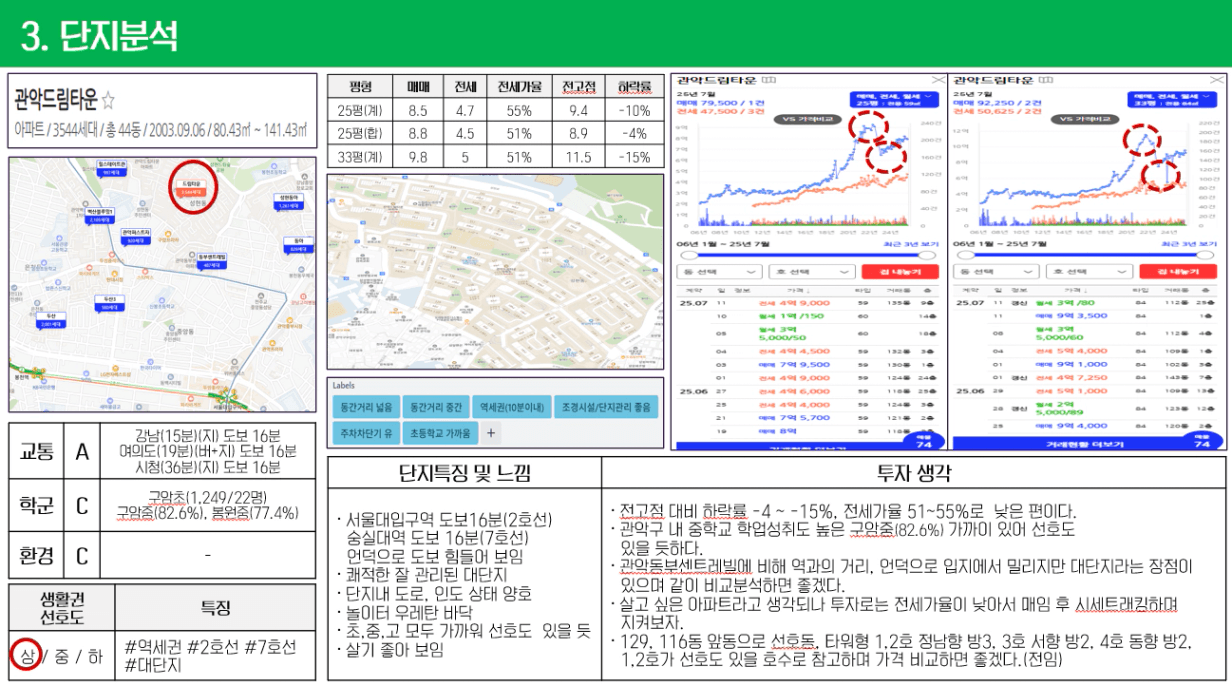Close the left 관악드림타운 price panel
The height and width of the screenshot is (686, 1232).
(937, 80)
